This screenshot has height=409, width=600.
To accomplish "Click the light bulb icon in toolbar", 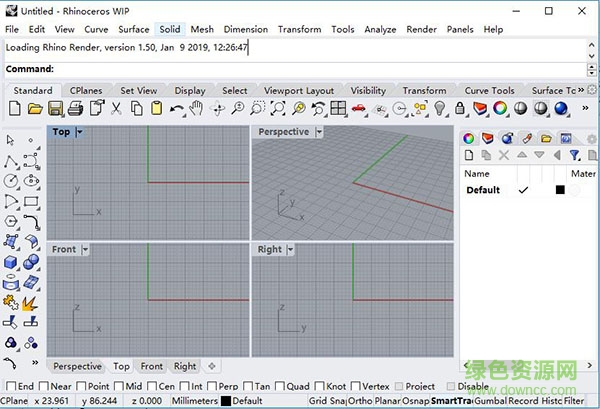I will coord(438,108).
